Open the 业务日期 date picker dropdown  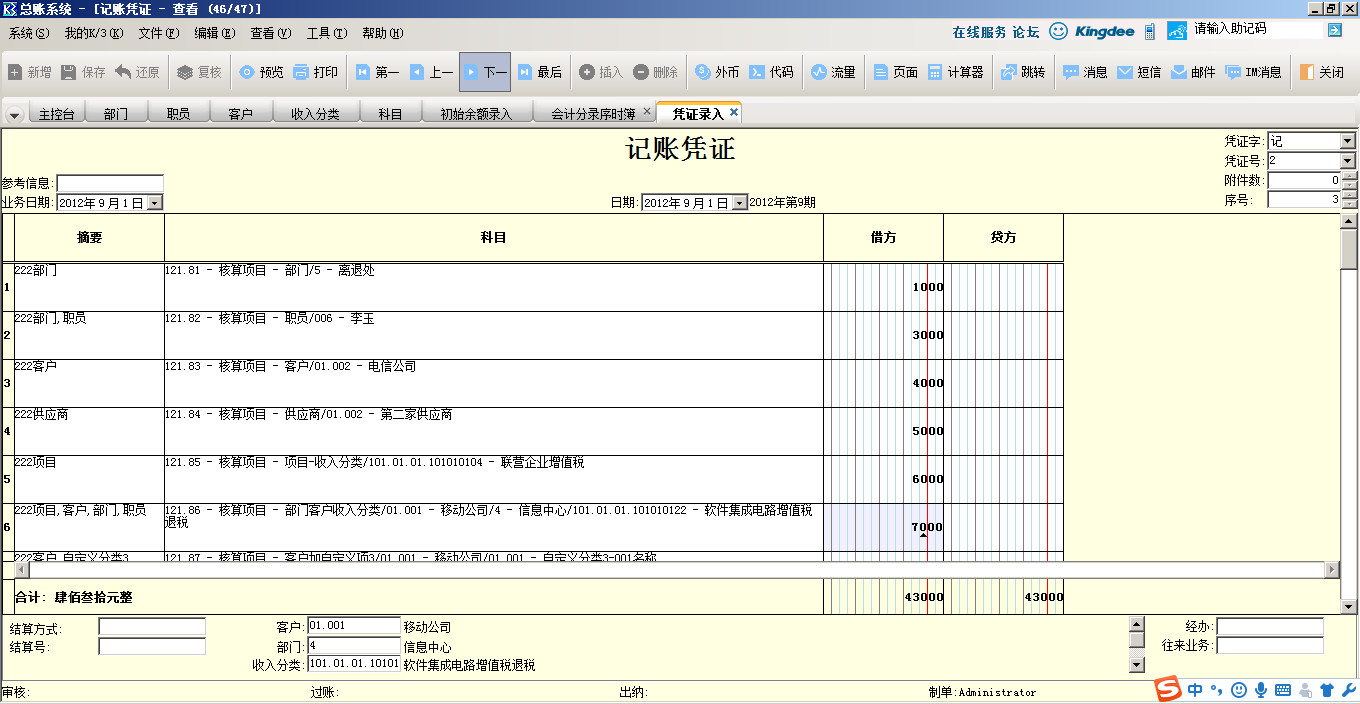[x=154, y=203]
